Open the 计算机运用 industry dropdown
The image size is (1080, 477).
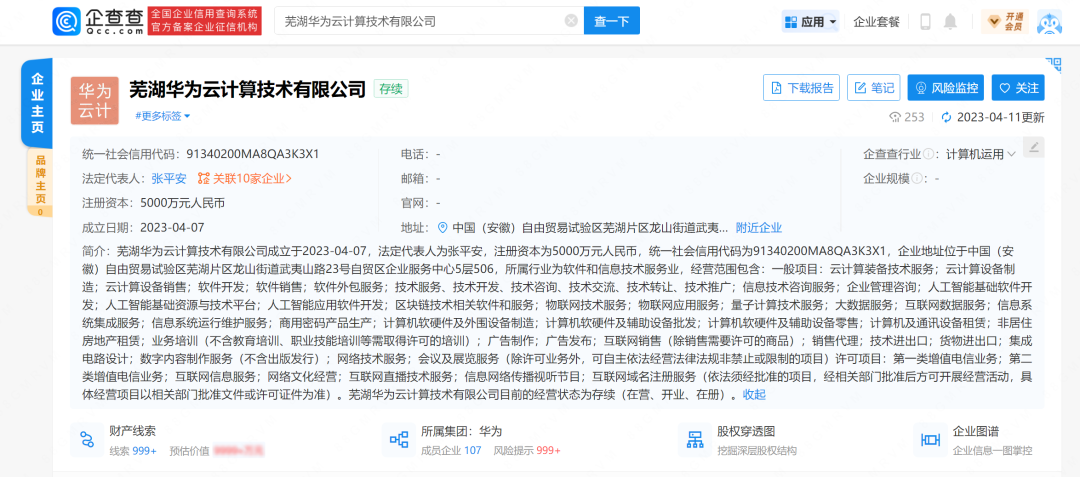(981, 154)
